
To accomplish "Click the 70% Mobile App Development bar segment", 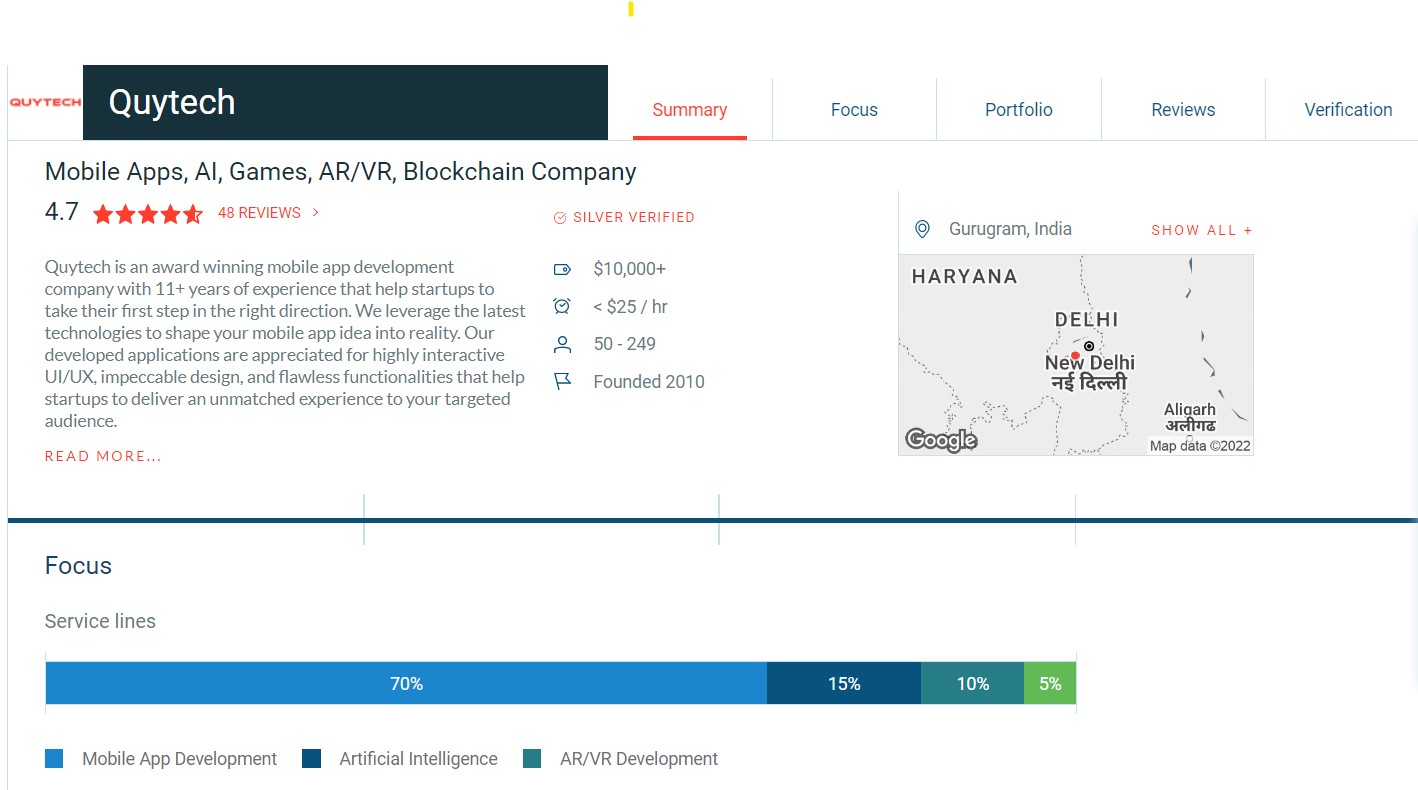I will pyautogui.click(x=406, y=684).
